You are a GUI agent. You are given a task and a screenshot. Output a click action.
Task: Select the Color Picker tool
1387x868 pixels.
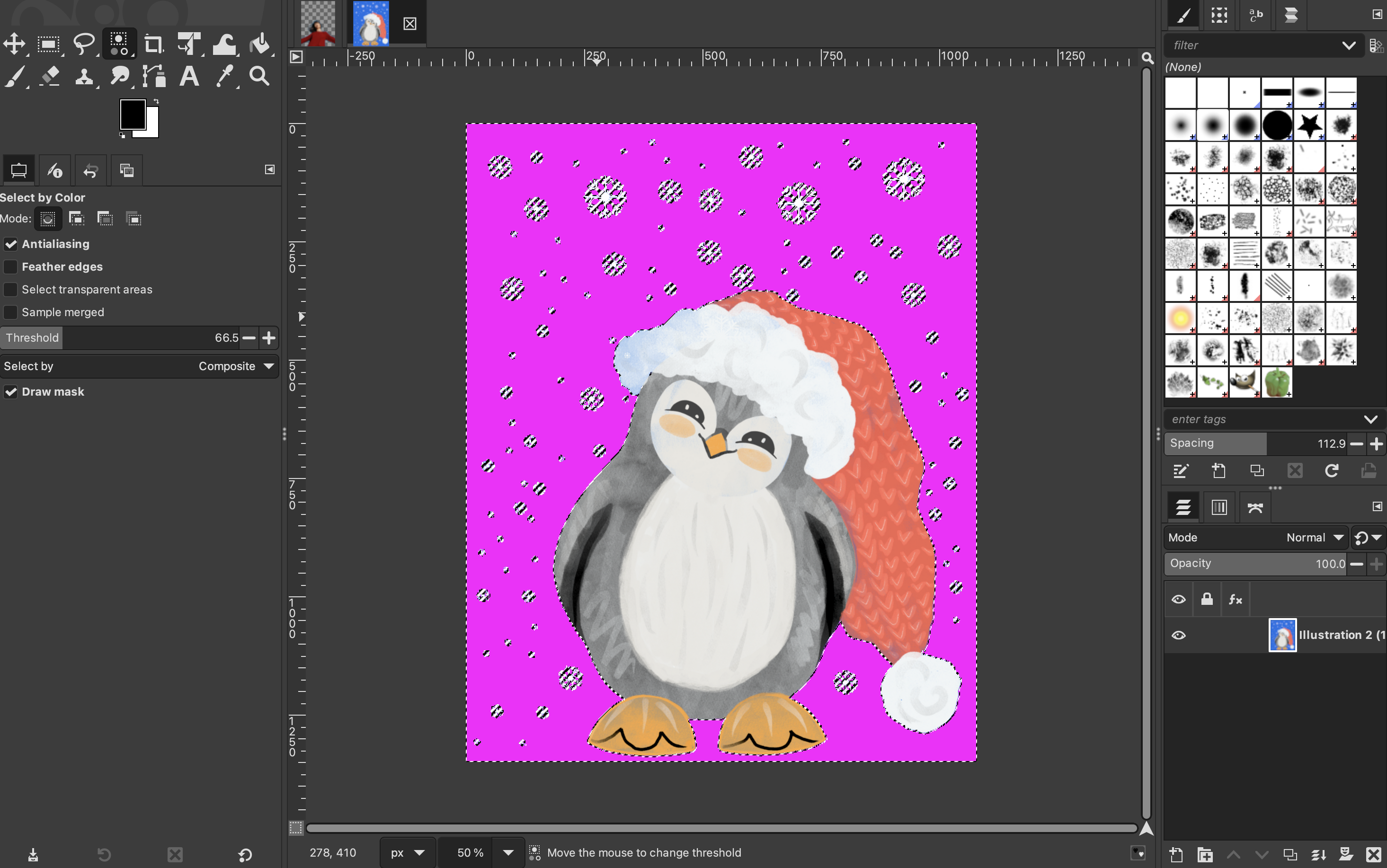(x=224, y=76)
